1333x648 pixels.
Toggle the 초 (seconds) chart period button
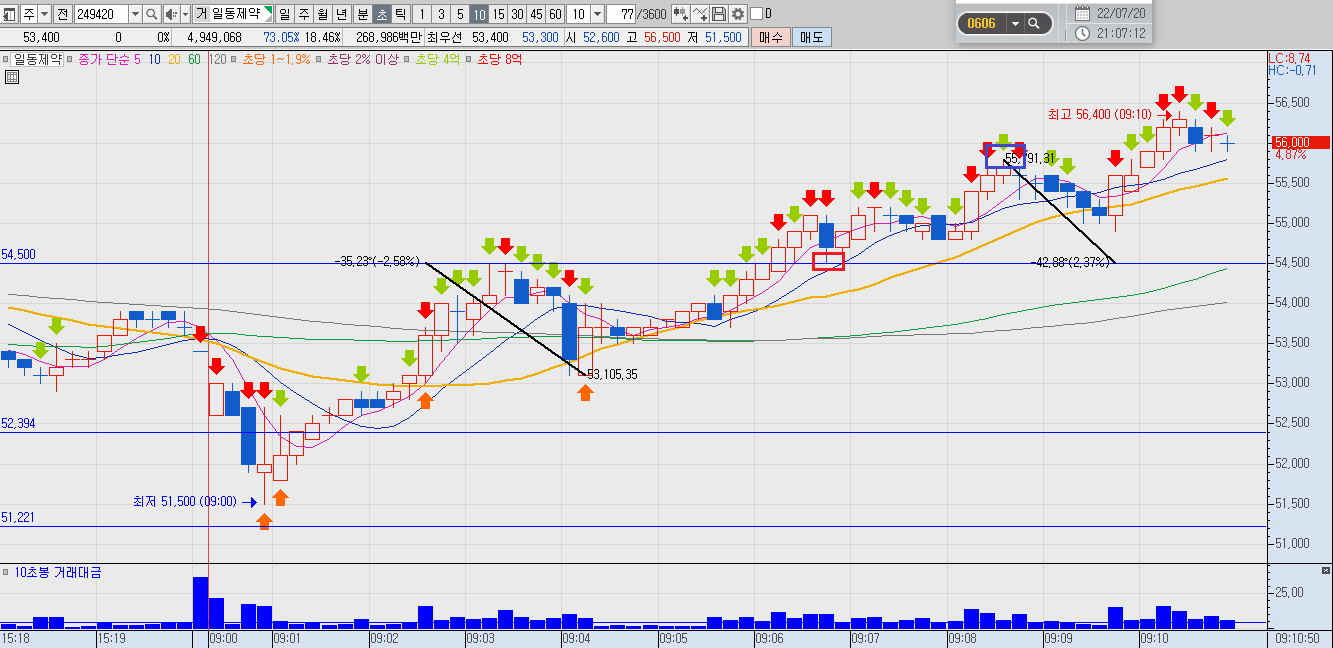382,14
